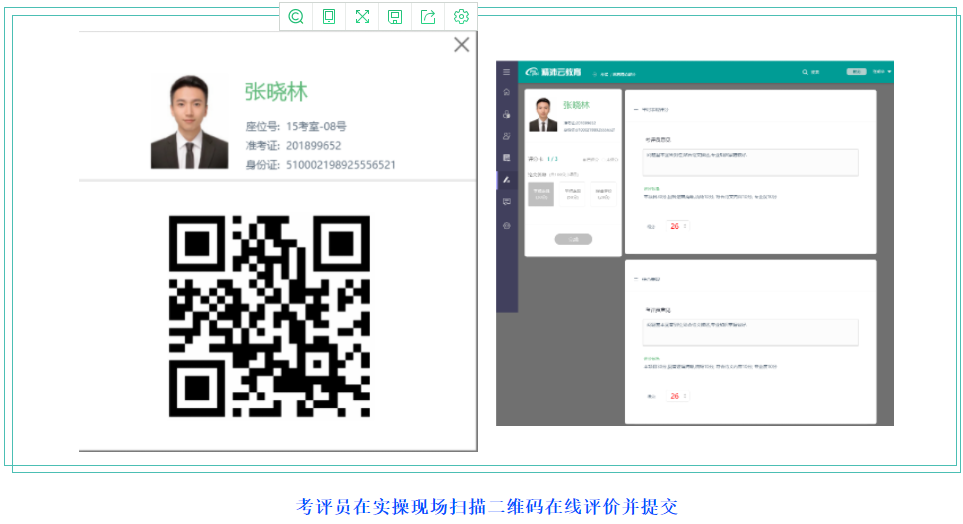Click the fullscreen expand arrows icon
Screen dimensions: 963x524
[362, 17]
